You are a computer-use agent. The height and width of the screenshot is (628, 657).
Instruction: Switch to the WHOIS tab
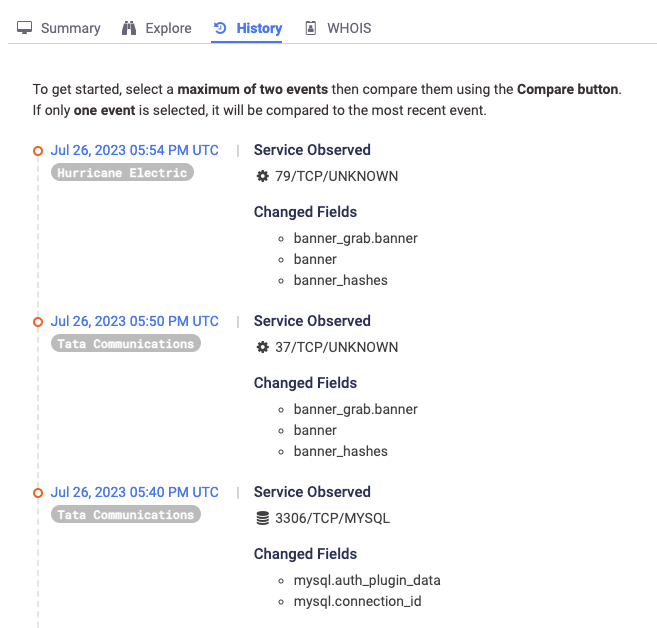click(349, 28)
